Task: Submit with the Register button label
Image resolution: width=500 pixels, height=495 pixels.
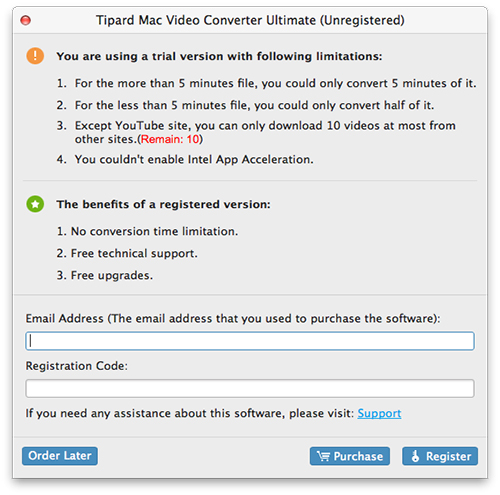Action: (448, 456)
